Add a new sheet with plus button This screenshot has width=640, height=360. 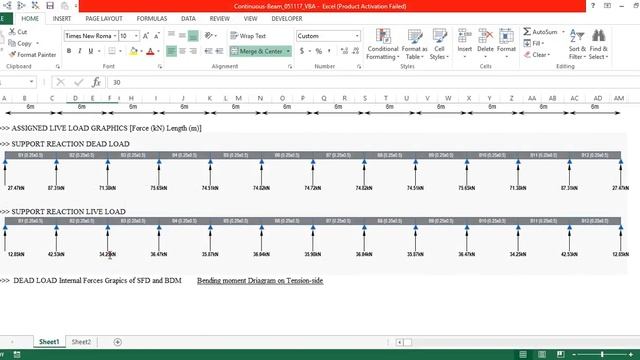(118, 342)
